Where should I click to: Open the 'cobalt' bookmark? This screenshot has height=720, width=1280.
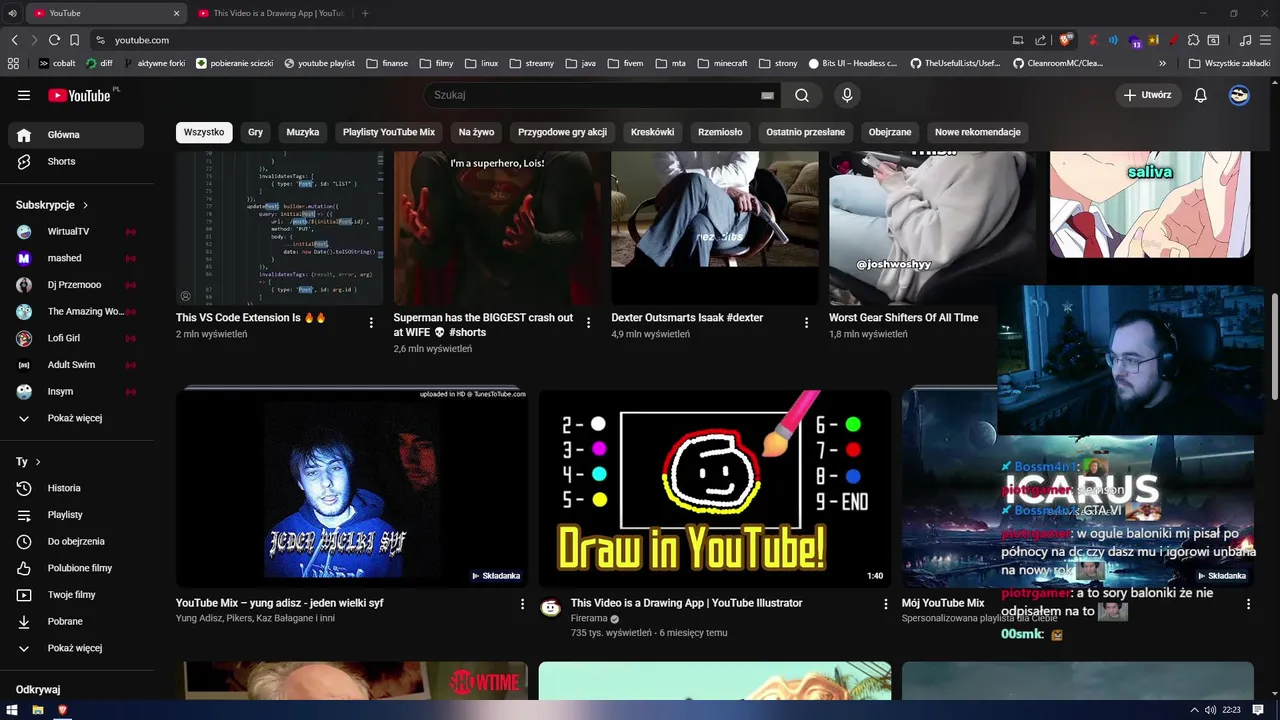pos(57,63)
